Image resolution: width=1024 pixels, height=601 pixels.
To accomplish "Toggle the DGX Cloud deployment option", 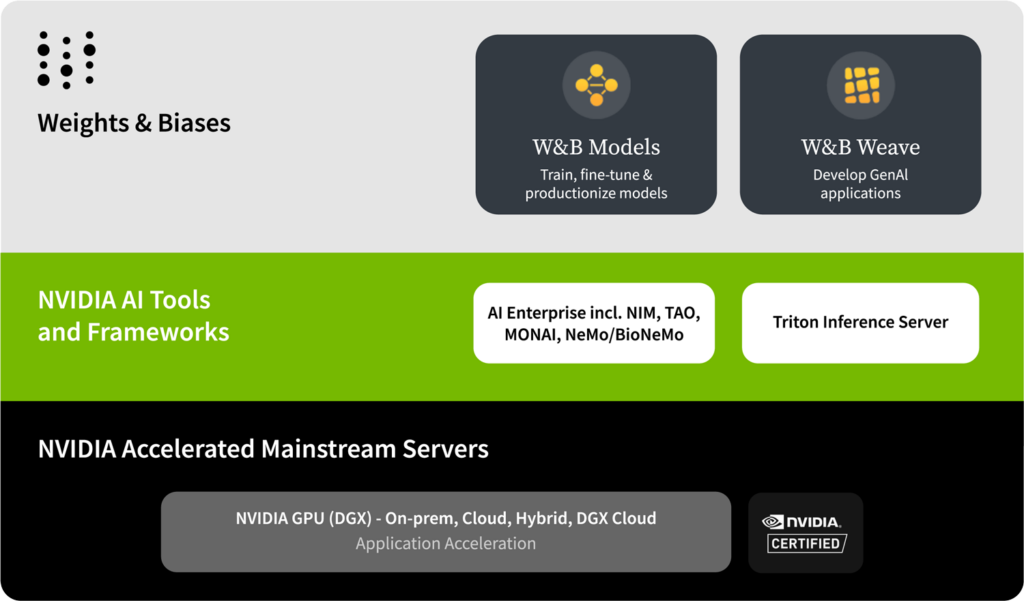I will (x=620, y=518).
